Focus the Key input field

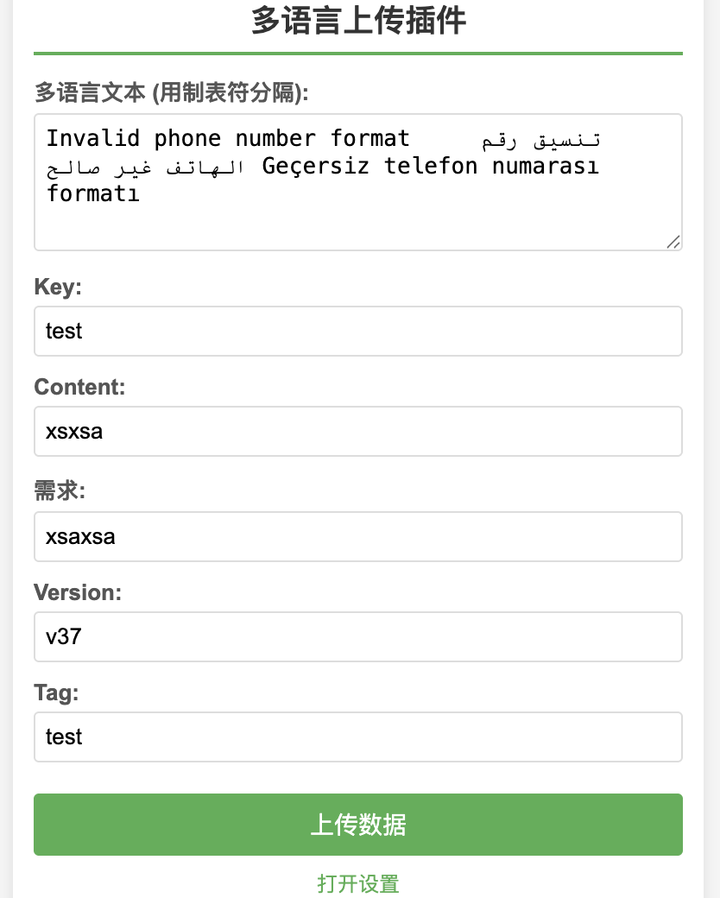click(358, 331)
